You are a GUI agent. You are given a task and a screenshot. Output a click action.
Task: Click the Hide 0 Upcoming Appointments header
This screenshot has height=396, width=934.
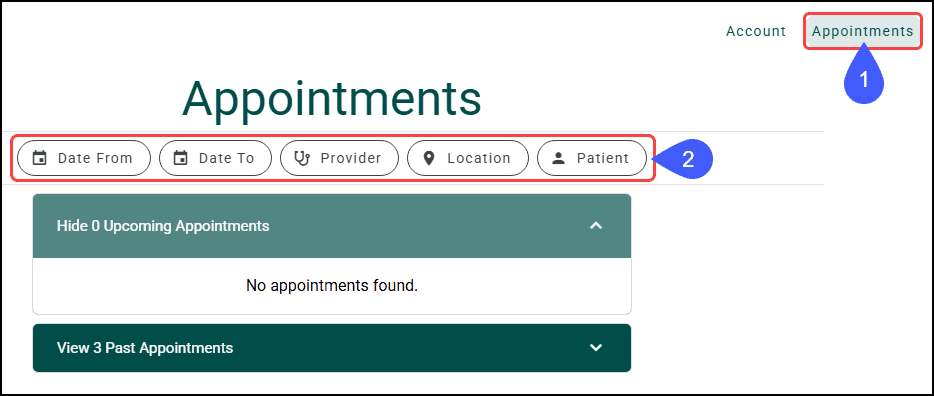pos(332,226)
